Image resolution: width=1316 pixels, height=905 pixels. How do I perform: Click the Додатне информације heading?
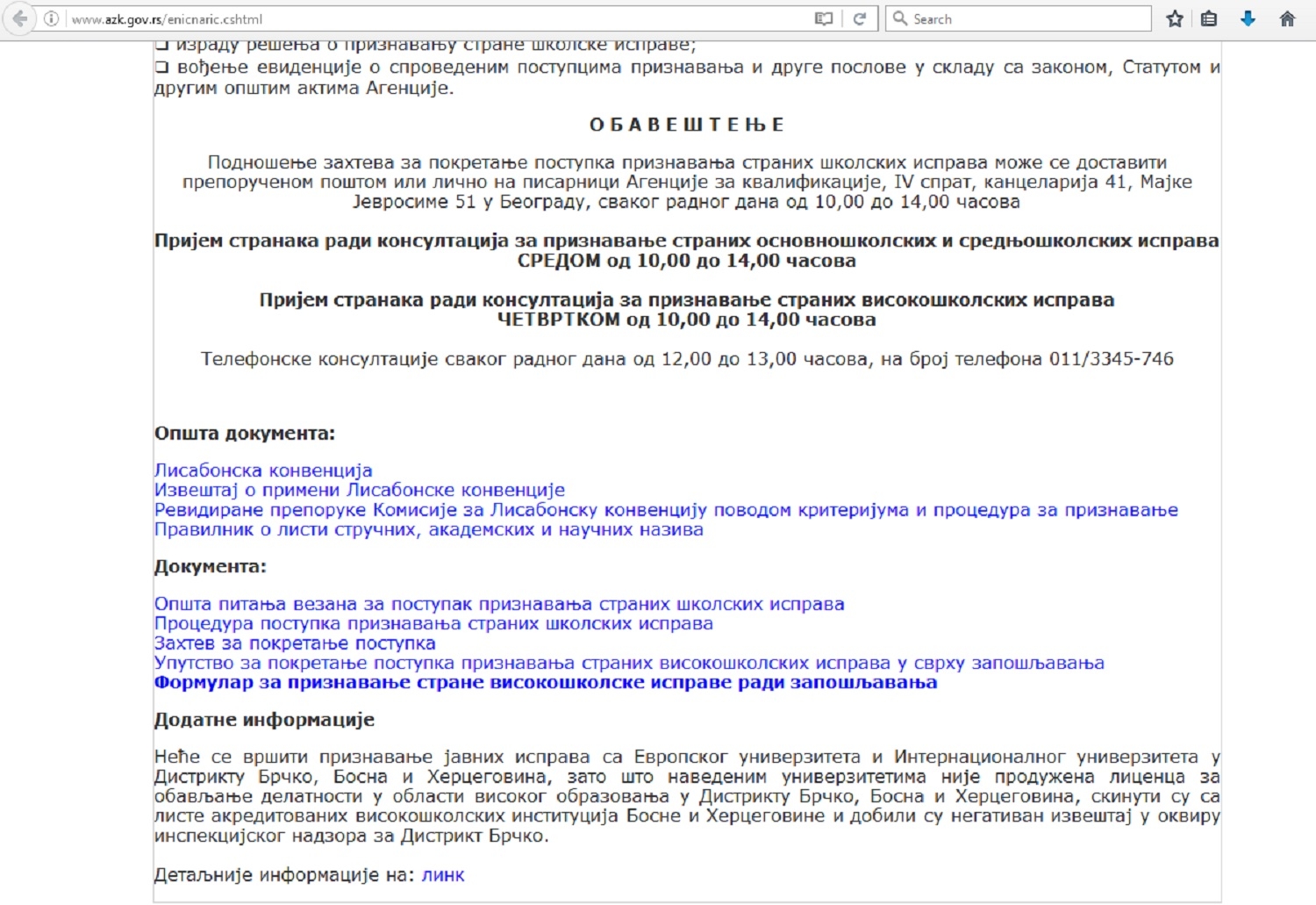[x=264, y=721]
